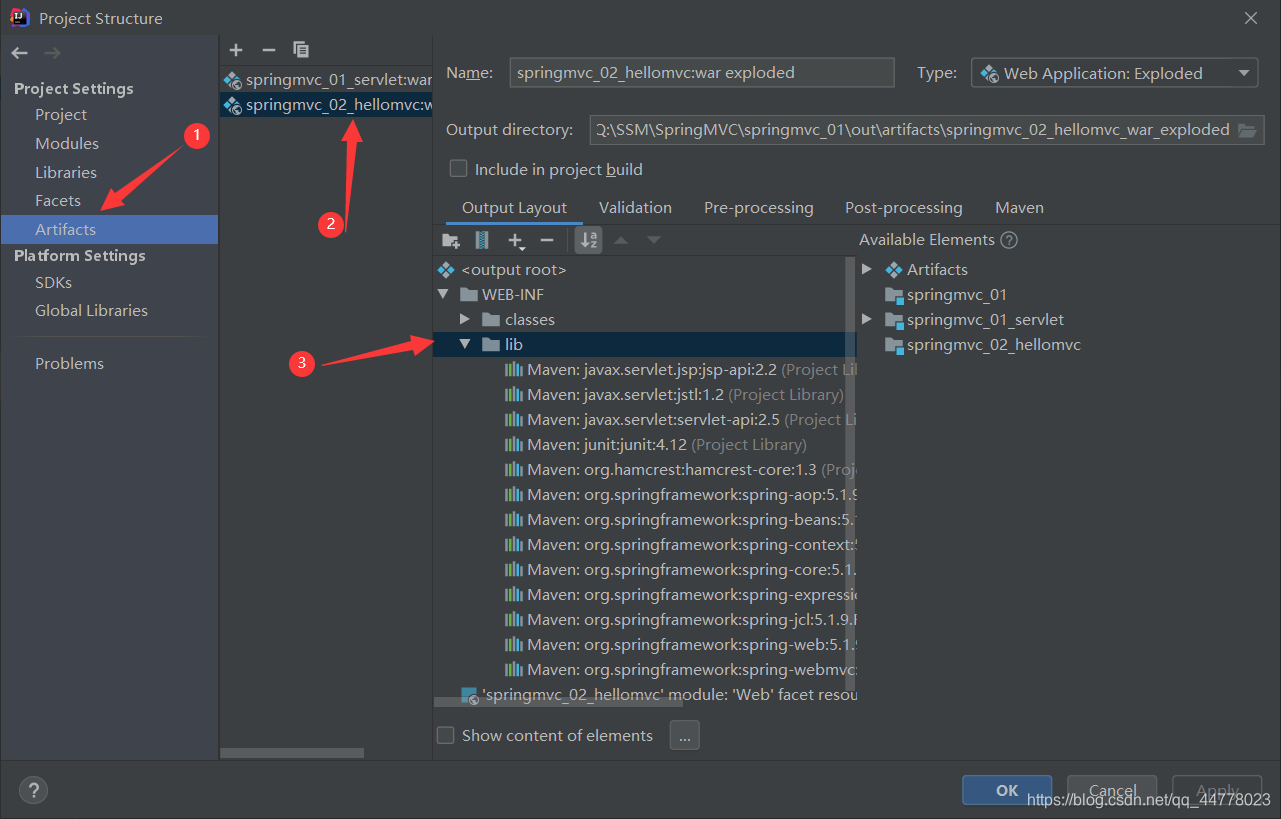
Task: Click the OK button
Action: [1007, 790]
